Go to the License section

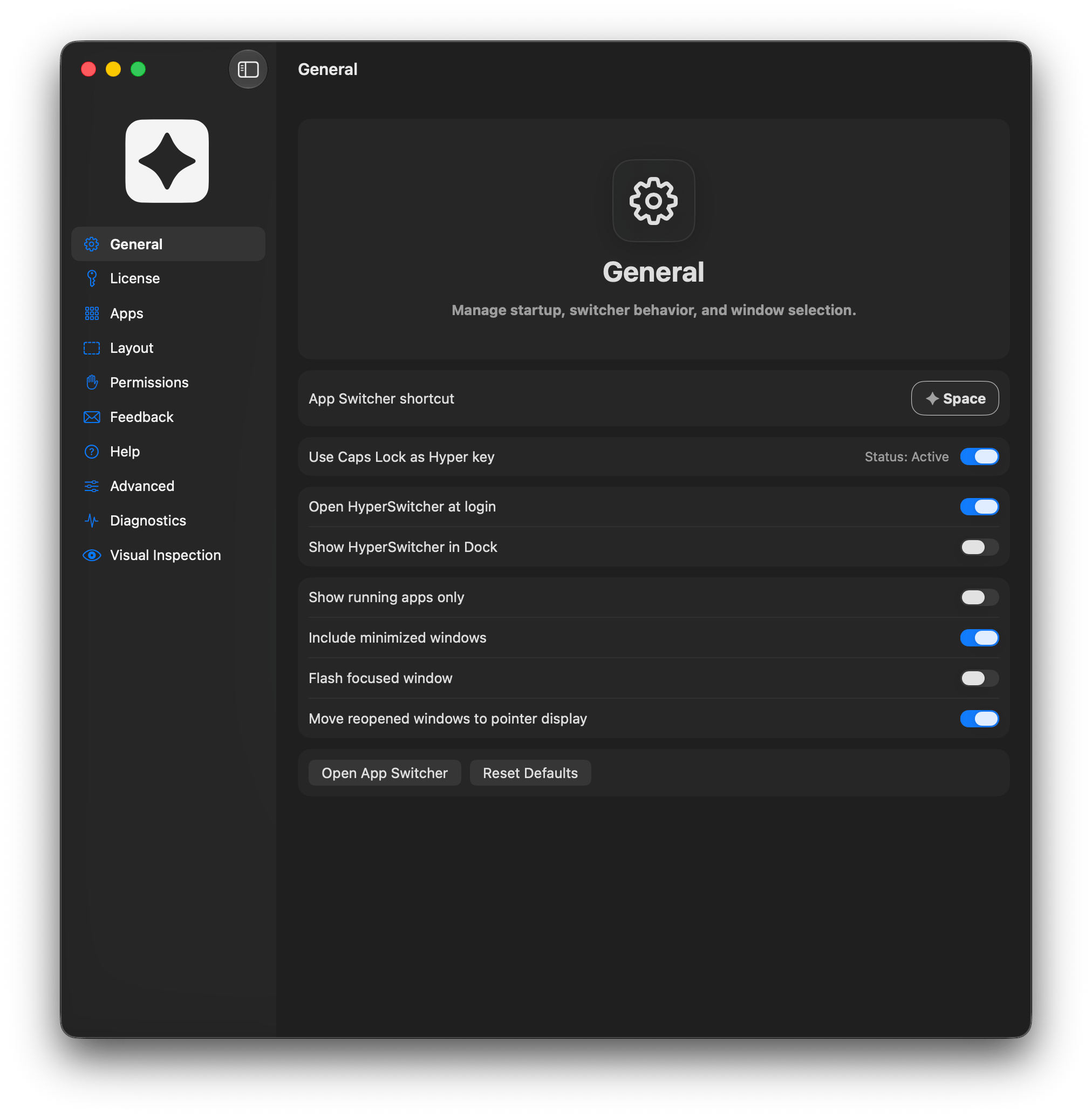(168, 279)
